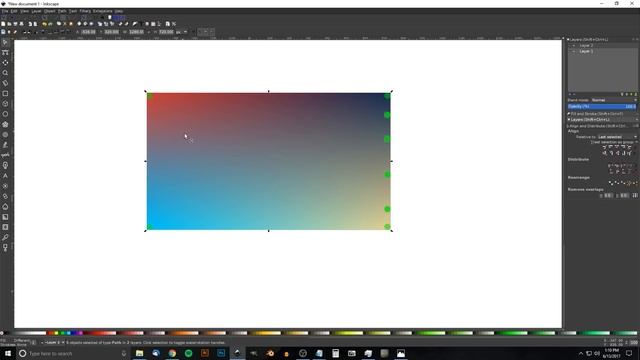The width and height of the screenshot is (640, 360).
Task: Click the X position field
Action: (88, 32)
